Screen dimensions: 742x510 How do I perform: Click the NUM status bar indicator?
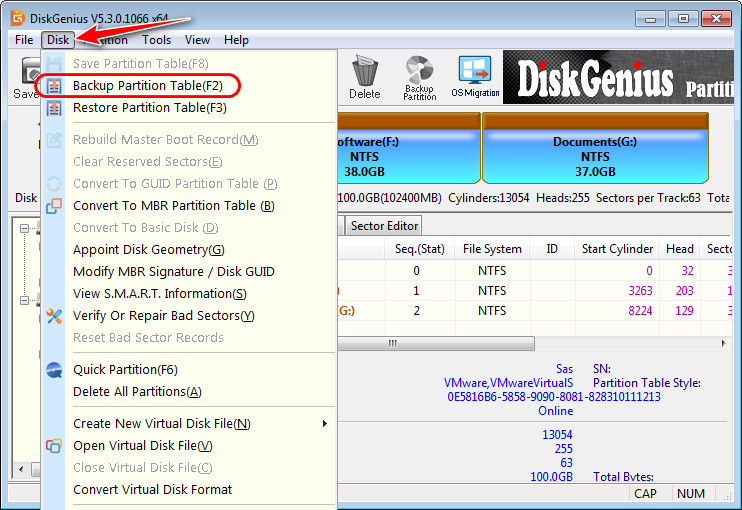tap(690, 494)
